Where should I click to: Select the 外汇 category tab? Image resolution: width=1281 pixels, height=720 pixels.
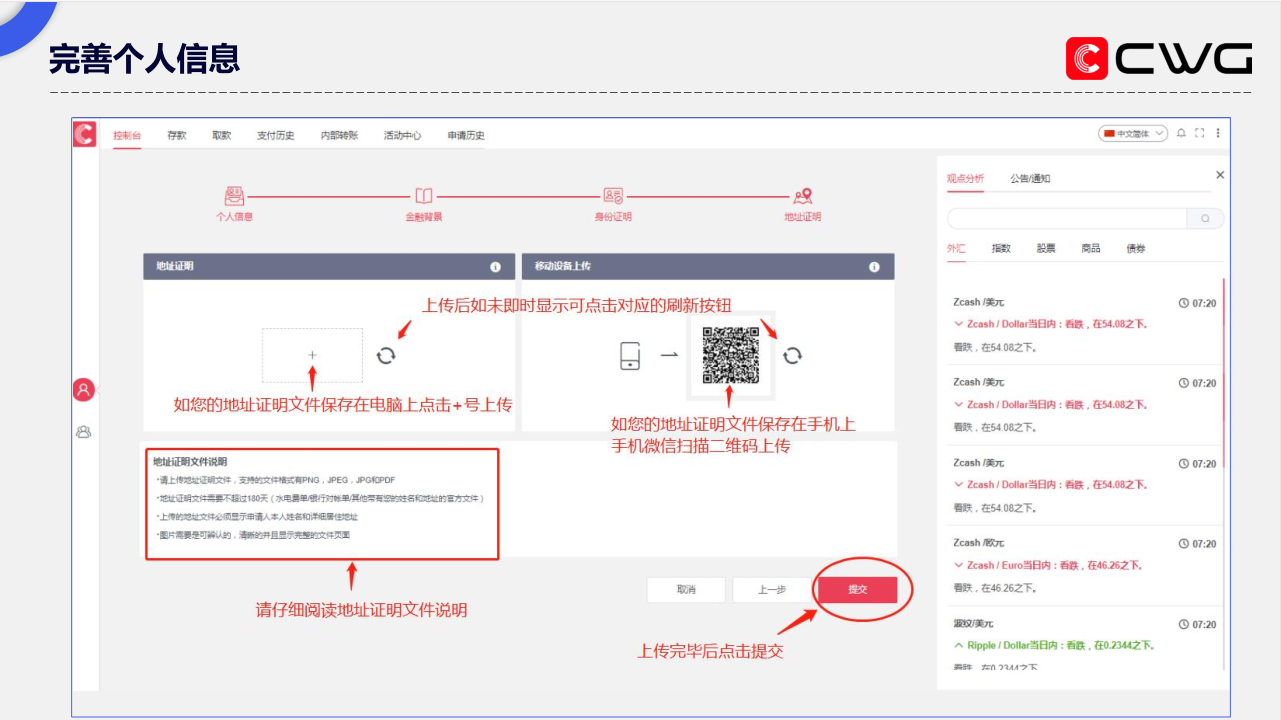pyautogui.click(x=956, y=248)
